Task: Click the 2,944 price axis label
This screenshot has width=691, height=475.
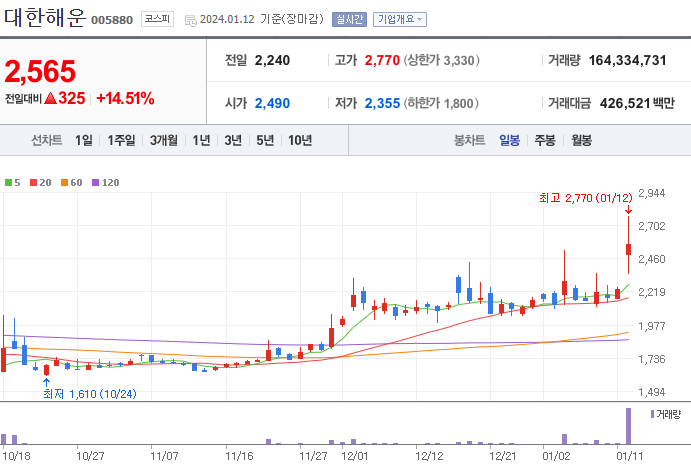Action: (652, 193)
